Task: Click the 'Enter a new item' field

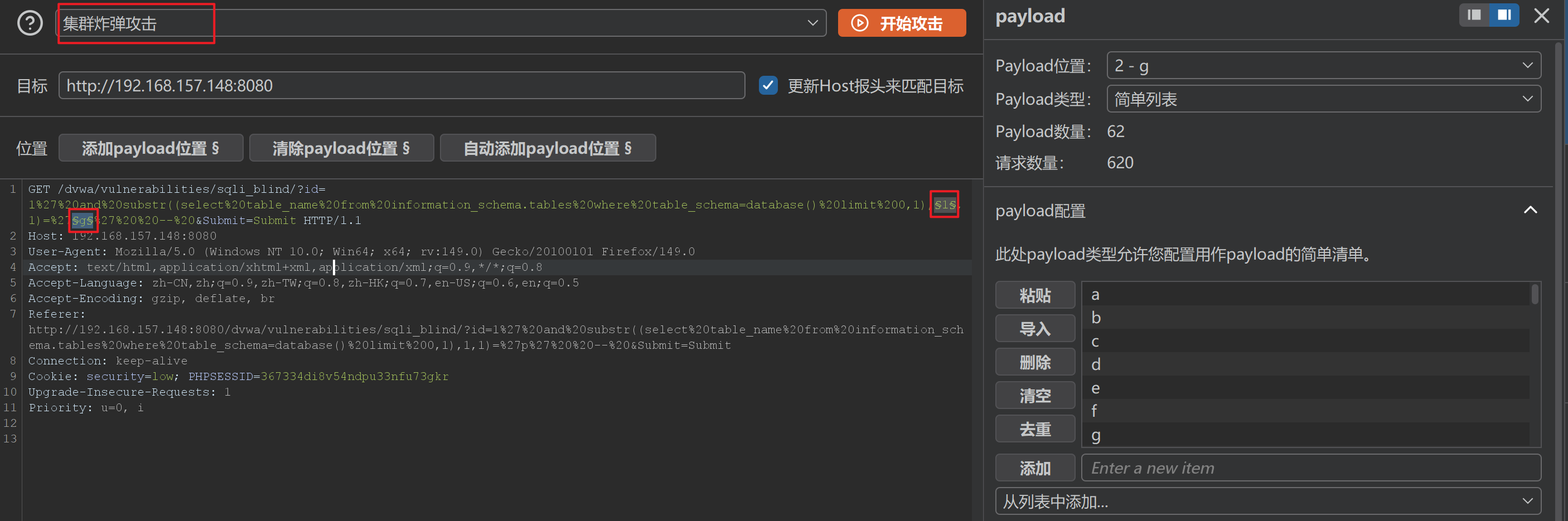Action: (1311, 468)
